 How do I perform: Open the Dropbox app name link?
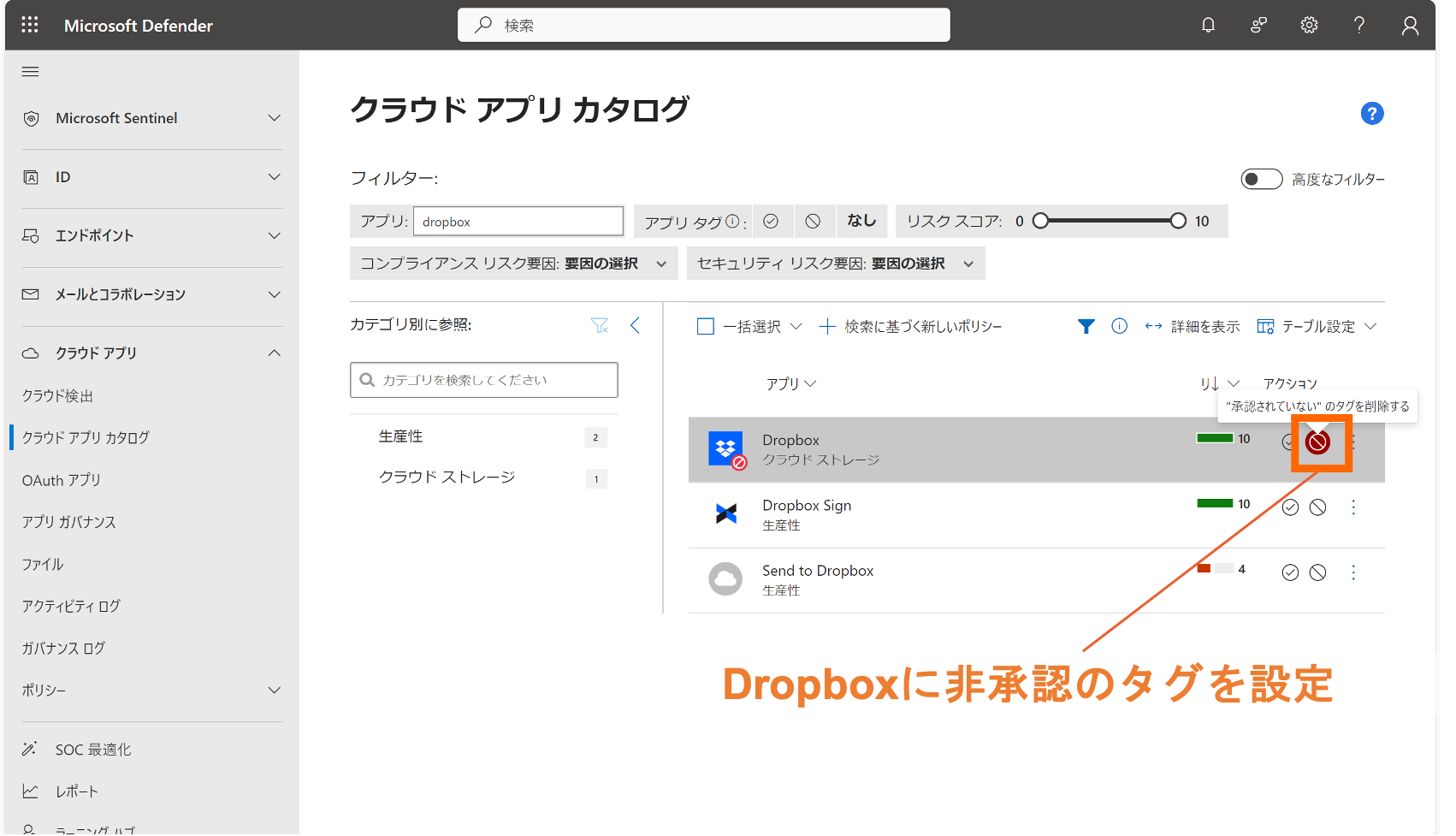click(x=790, y=440)
